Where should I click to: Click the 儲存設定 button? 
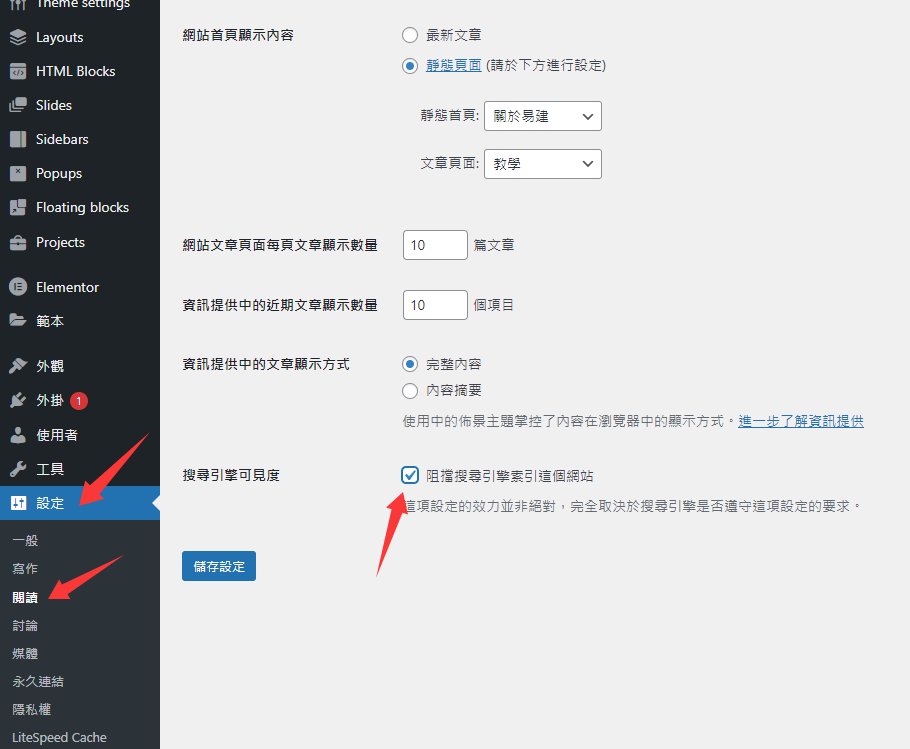coord(219,566)
